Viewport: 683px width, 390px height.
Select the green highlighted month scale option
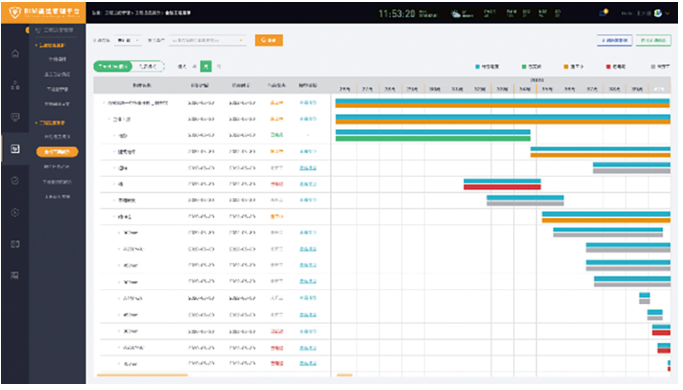coord(206,66)
